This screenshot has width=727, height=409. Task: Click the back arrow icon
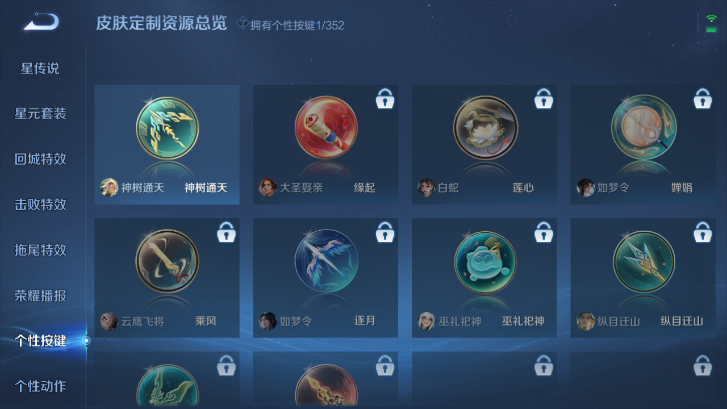click(41, 22)
